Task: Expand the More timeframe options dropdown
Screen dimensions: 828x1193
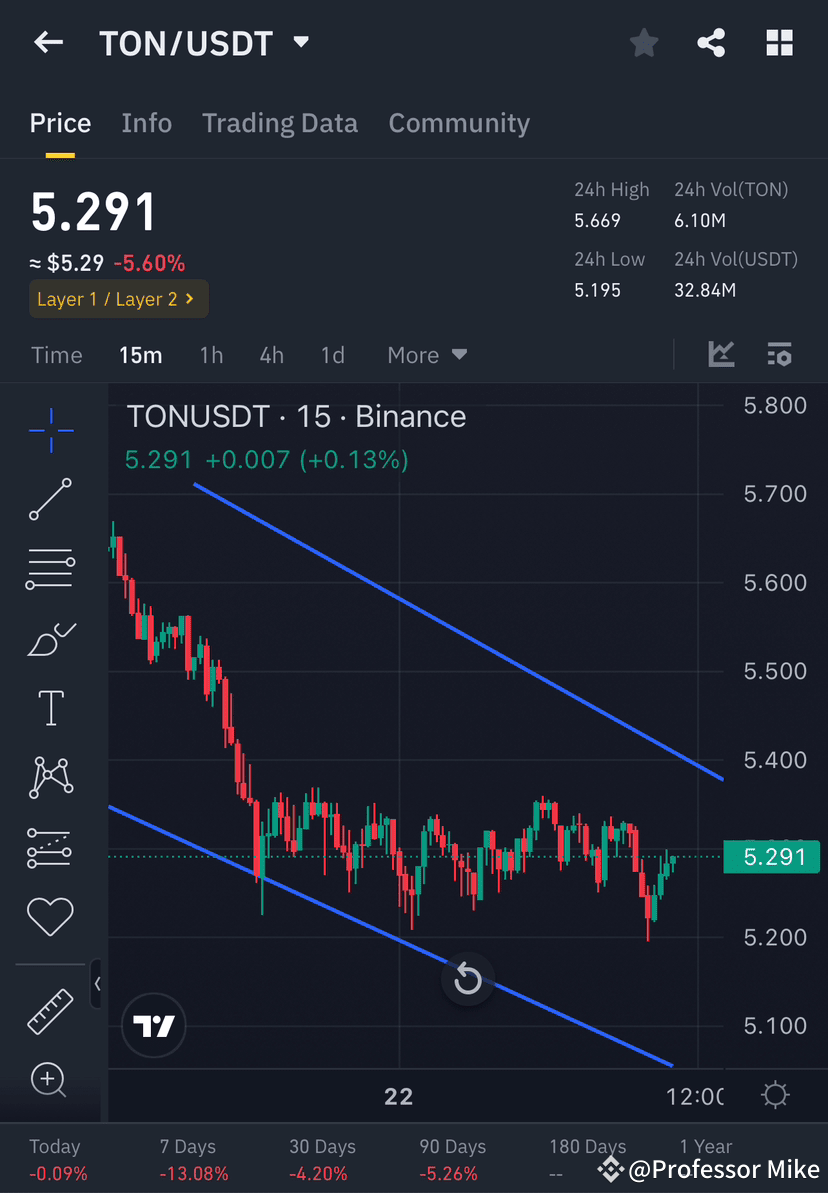Action: pyautogui.click(x=427, y=355)
